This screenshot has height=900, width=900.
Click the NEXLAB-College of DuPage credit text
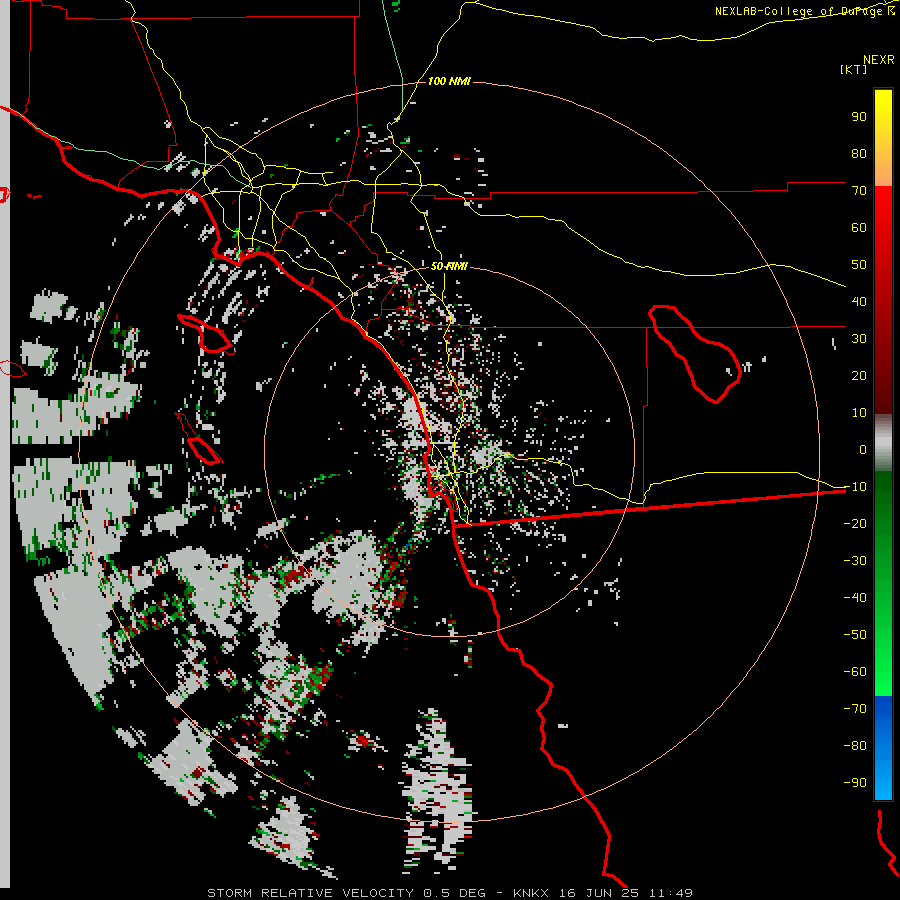[x=800, y=11]
